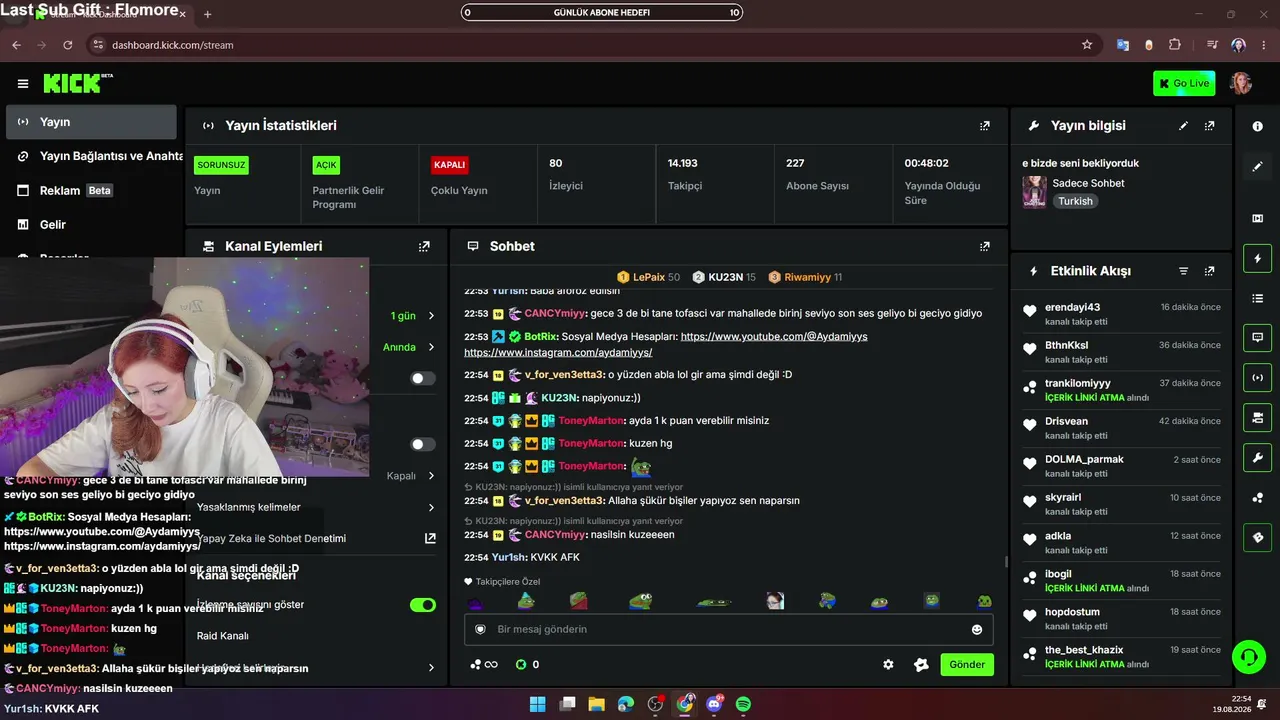Pop out the Yayın bilgisi panel

pos(1209,126)
